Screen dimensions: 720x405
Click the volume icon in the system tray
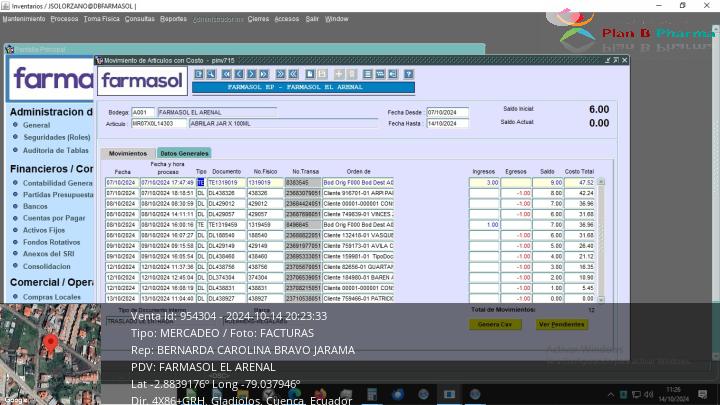click(x=648, y=394)
